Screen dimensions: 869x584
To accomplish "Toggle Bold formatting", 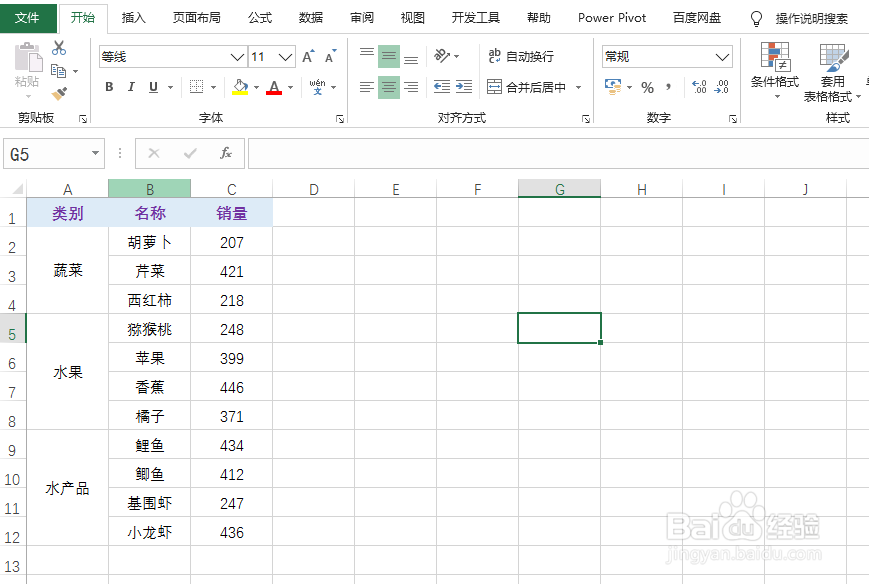I will [x=109, y=87].
